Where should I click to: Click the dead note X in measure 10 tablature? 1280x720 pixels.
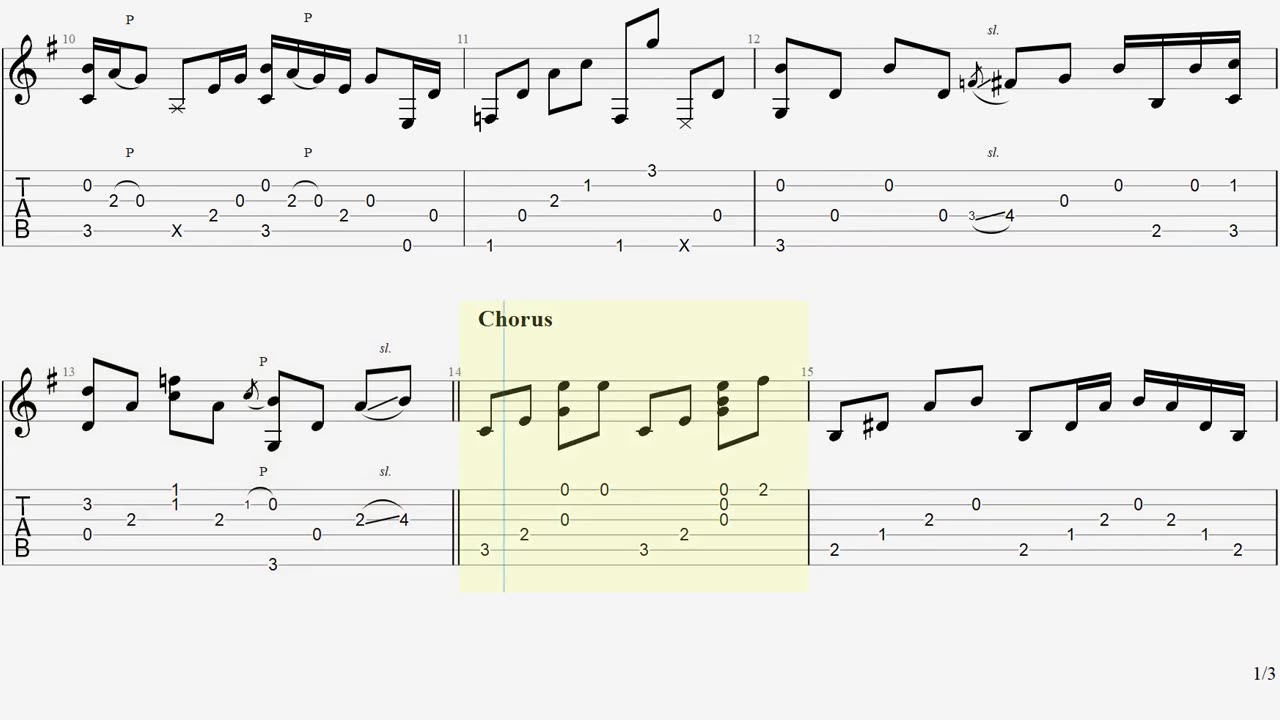(177, 231)
